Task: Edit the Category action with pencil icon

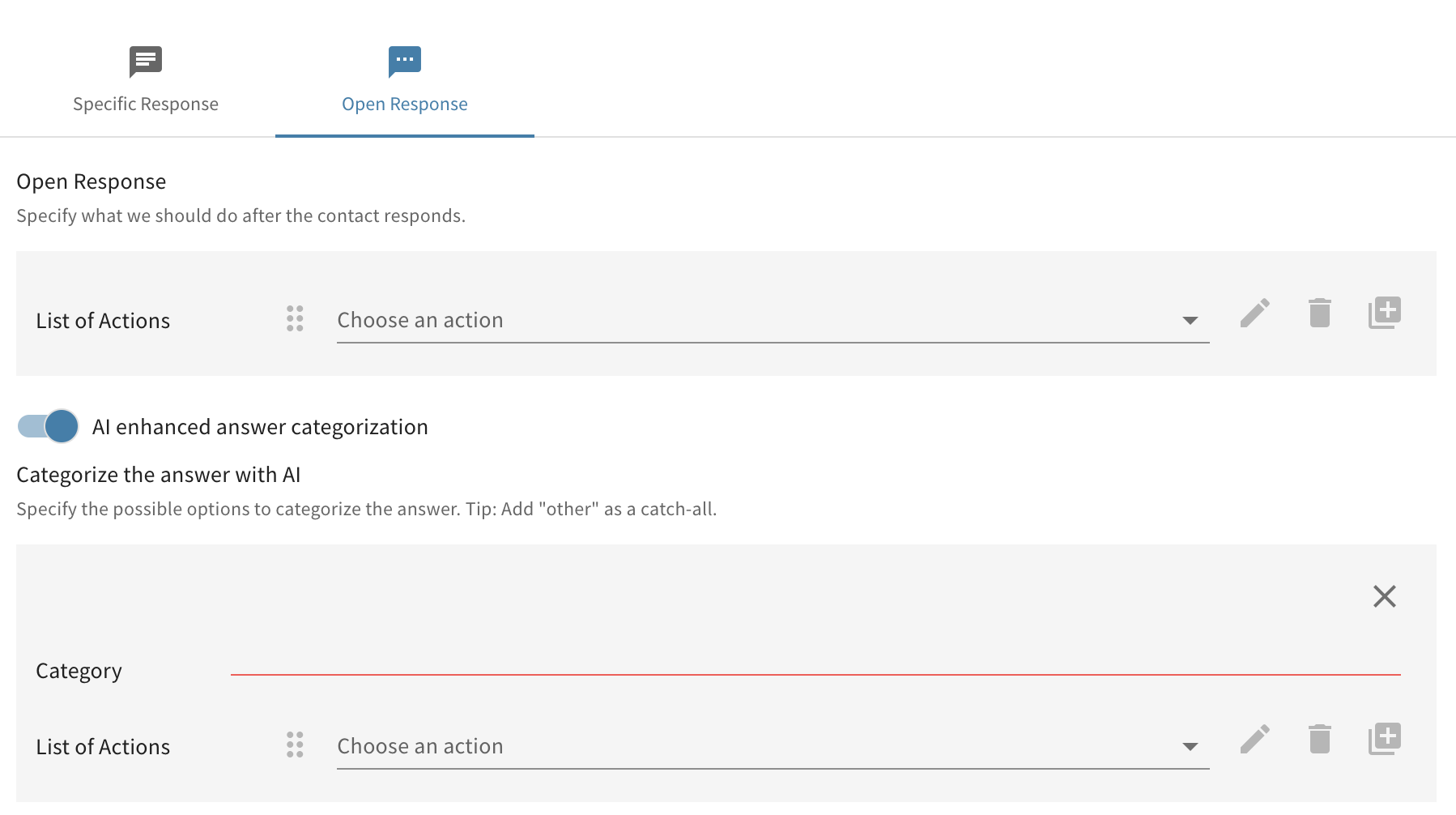Action: [1254, 739]
